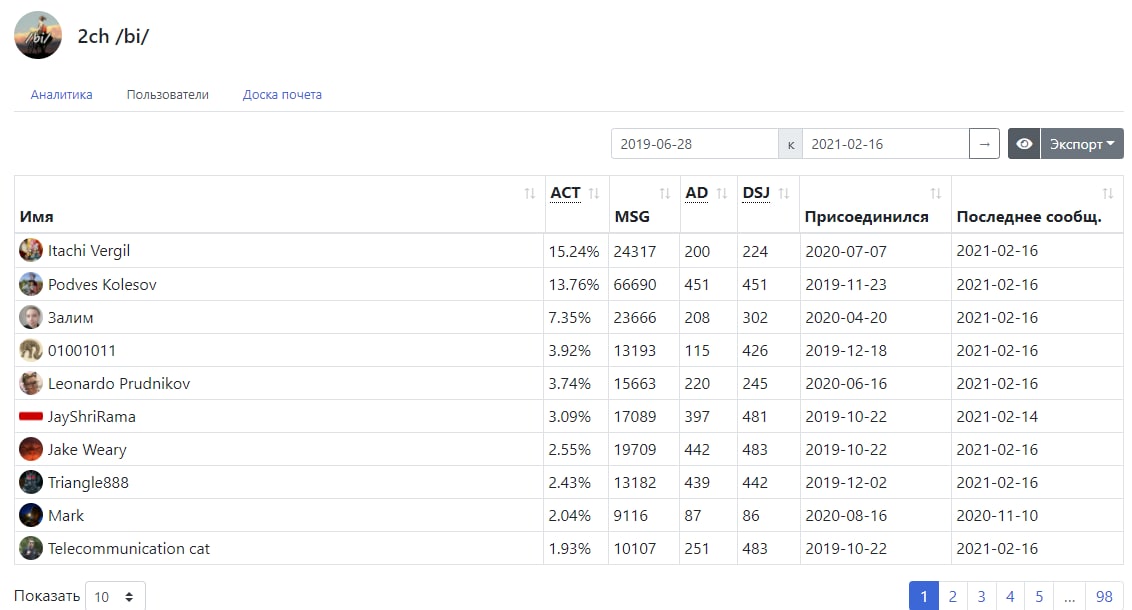Viewport: 1132px width, 610px height.
Task: Click join date 2019-12-18
Action: point(846,351)
